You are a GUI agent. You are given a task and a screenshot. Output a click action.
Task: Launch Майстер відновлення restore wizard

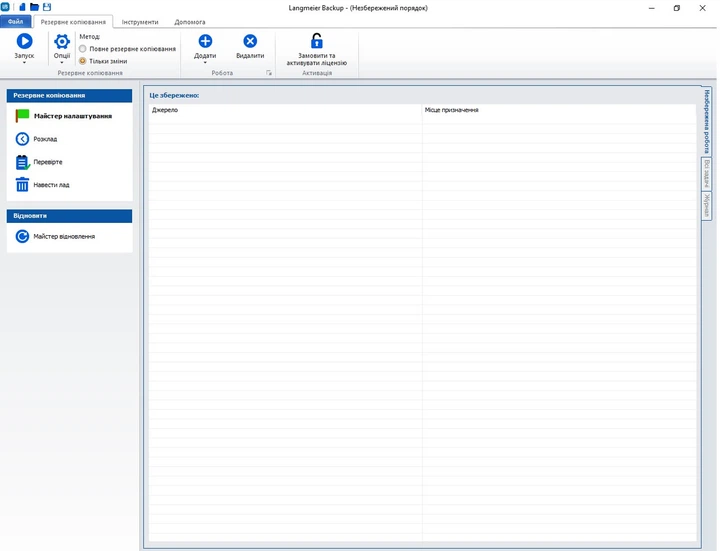(23, 237)
